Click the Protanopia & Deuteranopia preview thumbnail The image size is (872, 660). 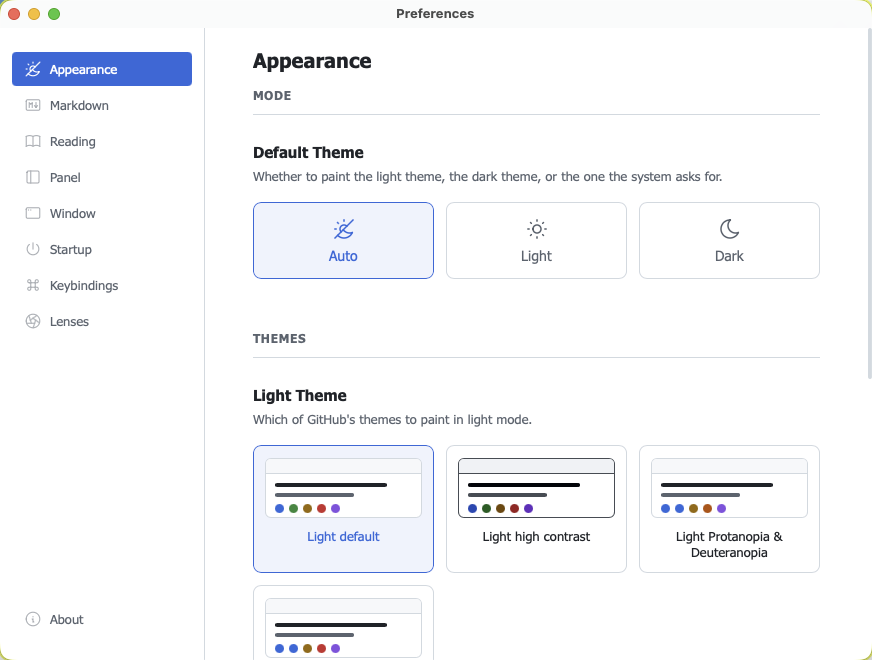pos(729,488)
